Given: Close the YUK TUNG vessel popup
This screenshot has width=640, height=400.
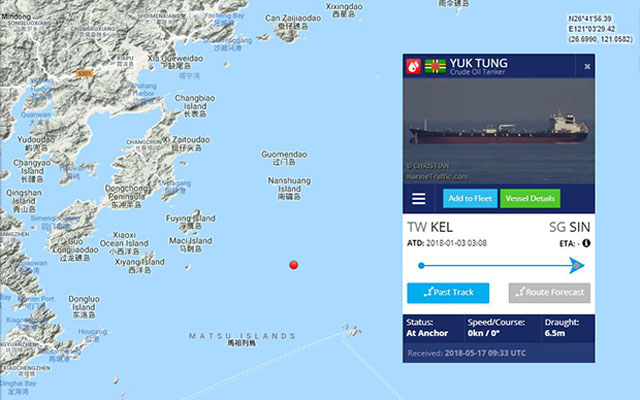Looking at the screenshot, I should pyautogui.click(x=587, y=66).
